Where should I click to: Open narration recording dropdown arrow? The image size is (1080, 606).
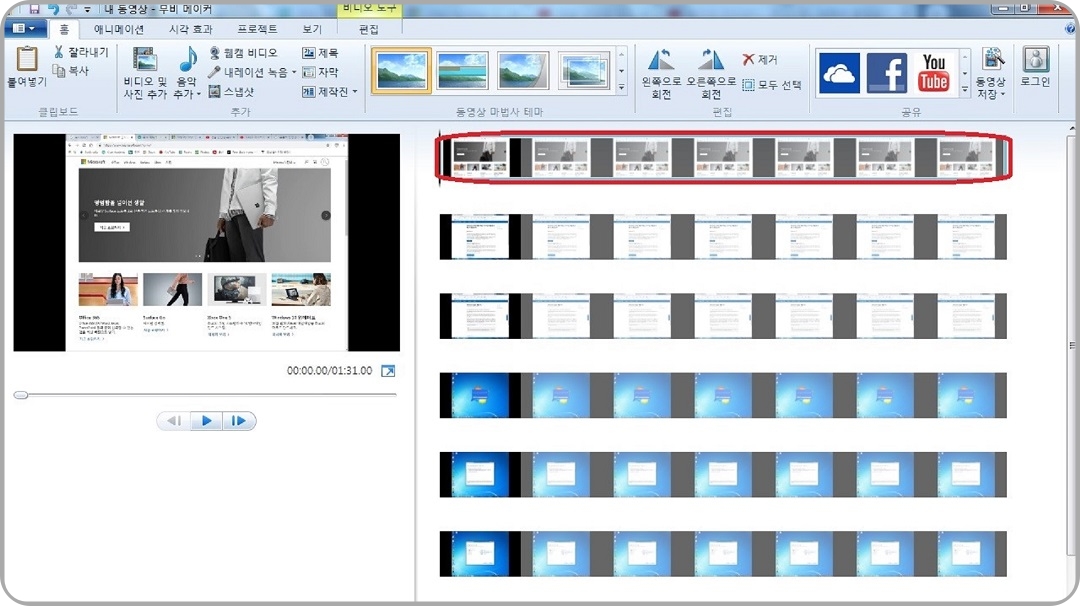point(294,72)
